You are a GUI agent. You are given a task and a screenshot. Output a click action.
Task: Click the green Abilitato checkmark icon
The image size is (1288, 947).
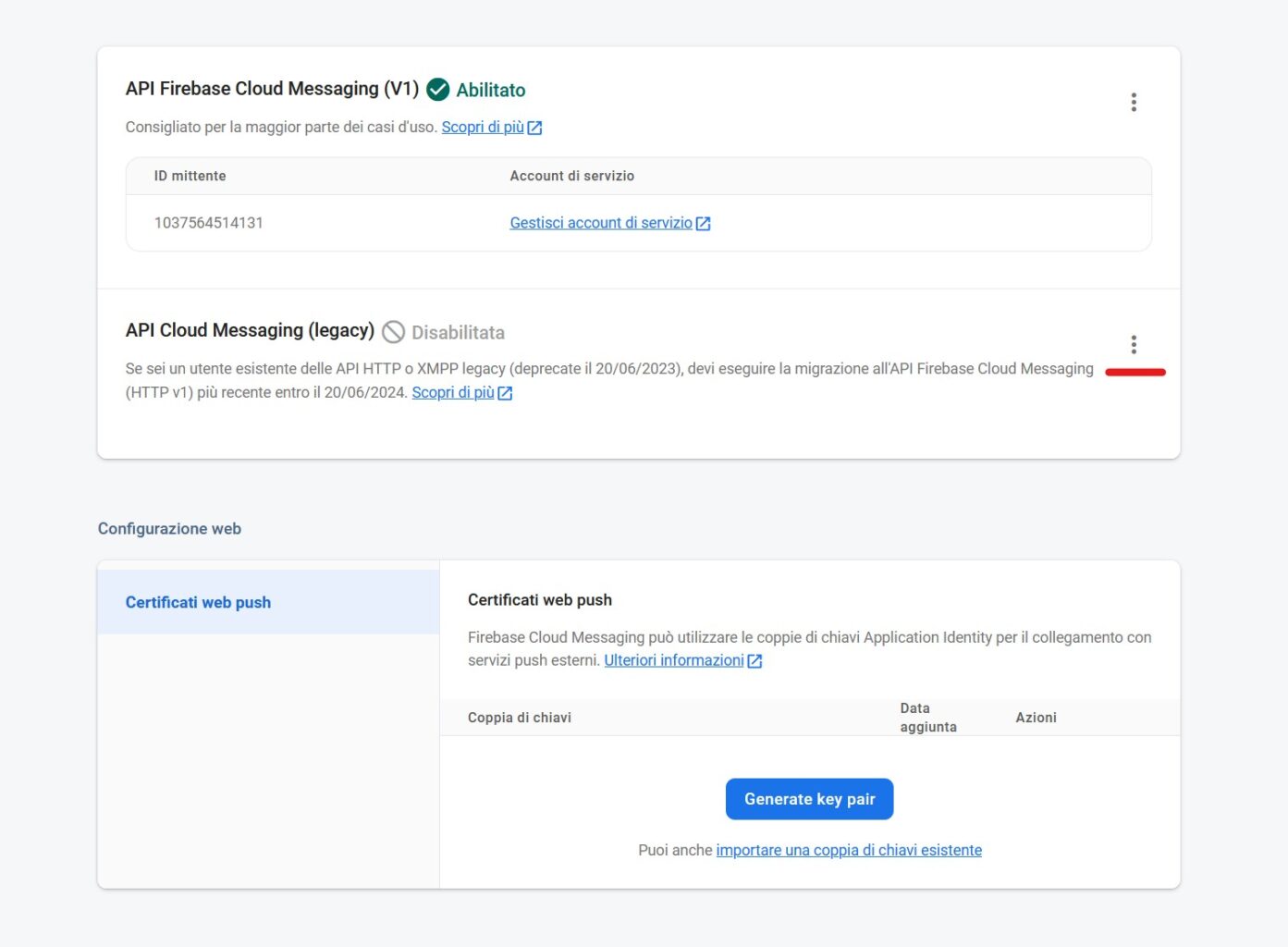436,90
